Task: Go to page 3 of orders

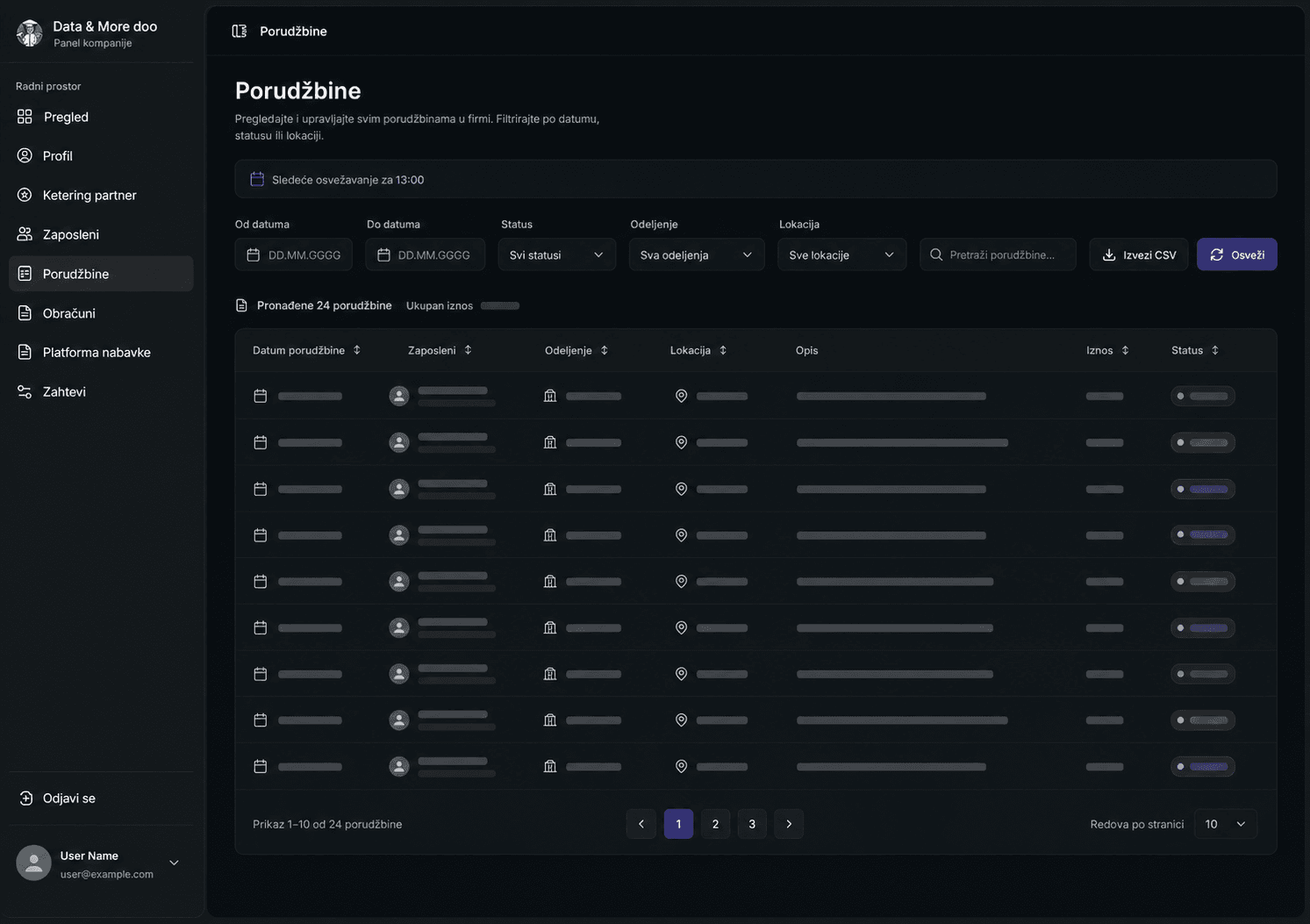Action: pyautogui.click(x=752, y=824)
